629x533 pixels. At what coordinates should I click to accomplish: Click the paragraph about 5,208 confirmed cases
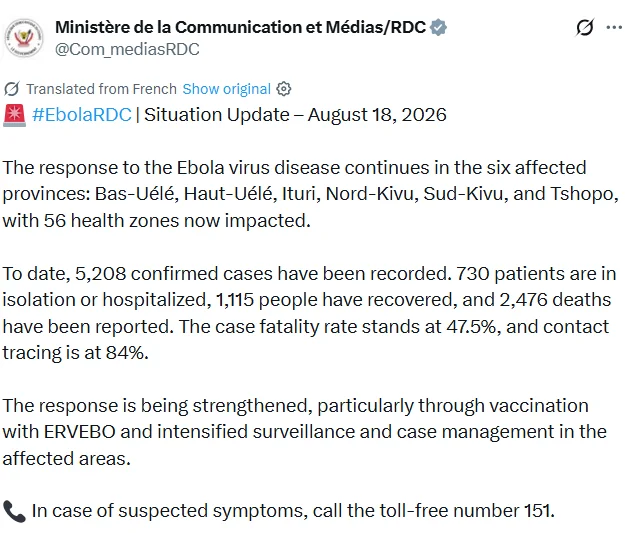[x=309, y=313]
